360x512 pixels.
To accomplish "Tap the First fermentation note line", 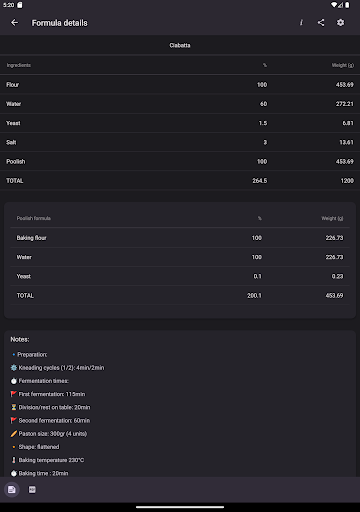I will pyautogui.click(x=48, y=394).
